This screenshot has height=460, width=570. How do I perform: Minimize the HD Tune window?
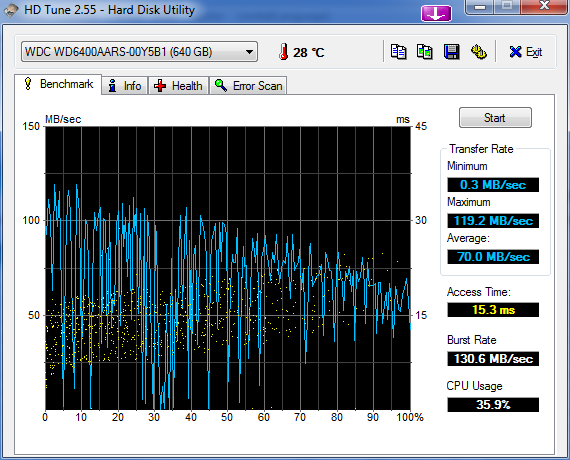coord(480,7)
